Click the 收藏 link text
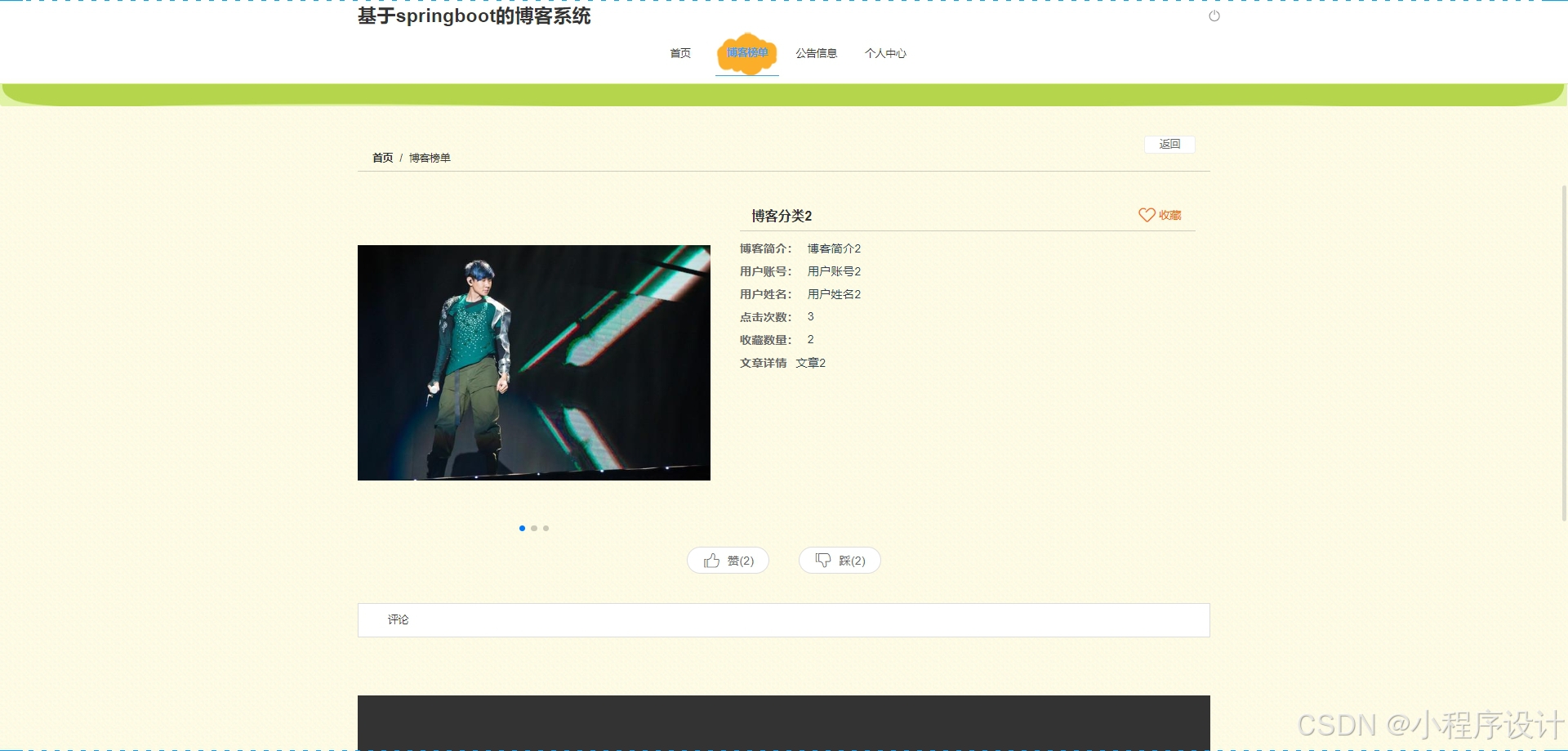Image resolution: width=1568 pixels, height=751 pixels. coord(1170,215)
